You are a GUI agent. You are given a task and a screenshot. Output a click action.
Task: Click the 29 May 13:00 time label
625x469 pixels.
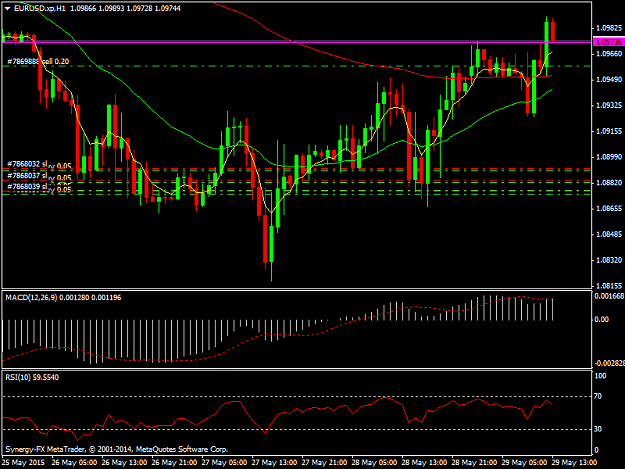point(574,463)
